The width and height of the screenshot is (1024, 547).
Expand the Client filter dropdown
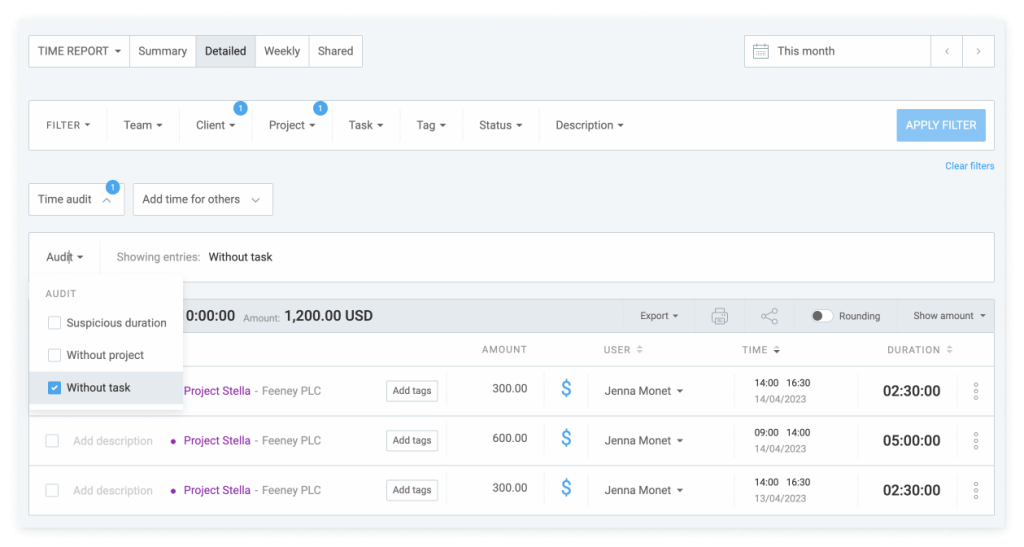click(216, 125)
